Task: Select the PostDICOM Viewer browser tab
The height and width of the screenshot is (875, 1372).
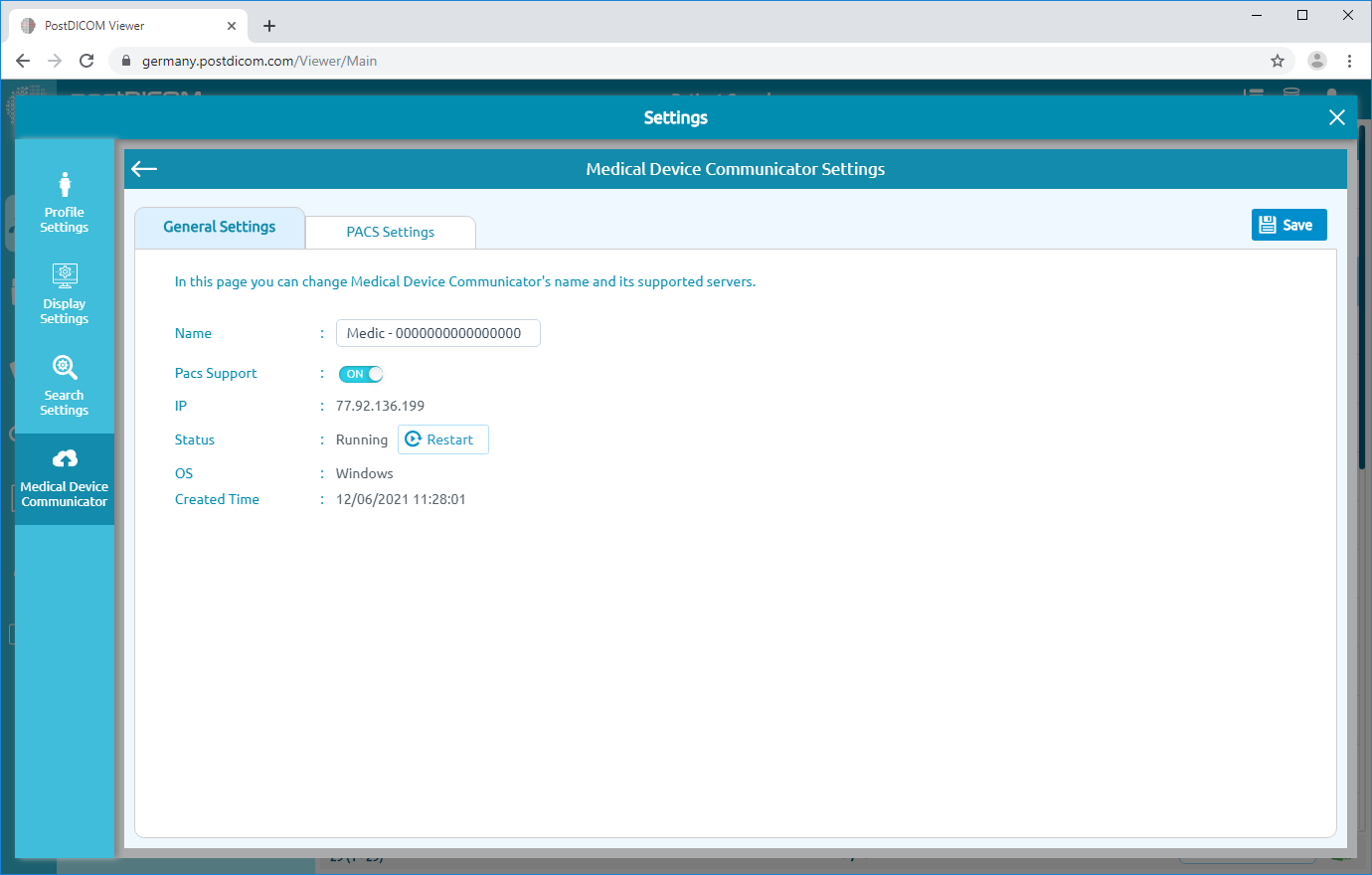Action: click(x=129, y=26)
